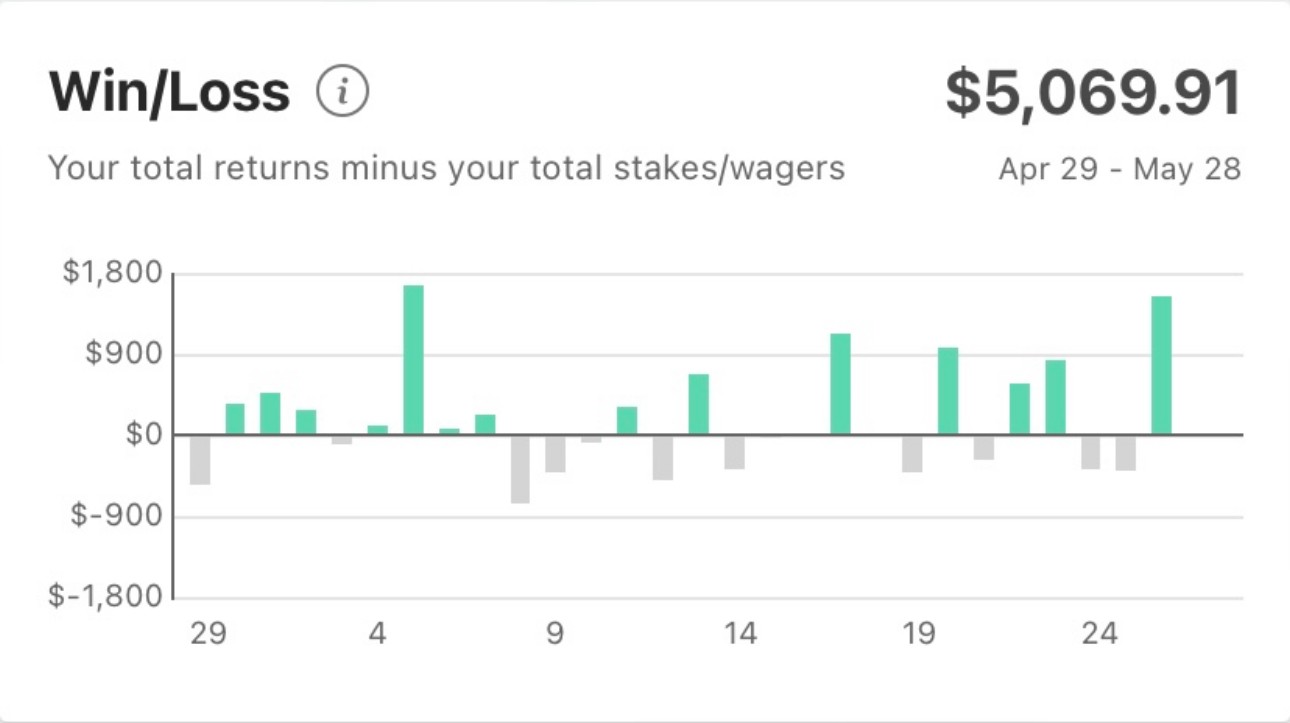Click the Win/Loss heading
Viewport: 1290px width, 723px height.
pyautogui.click(x=170, y=93)
